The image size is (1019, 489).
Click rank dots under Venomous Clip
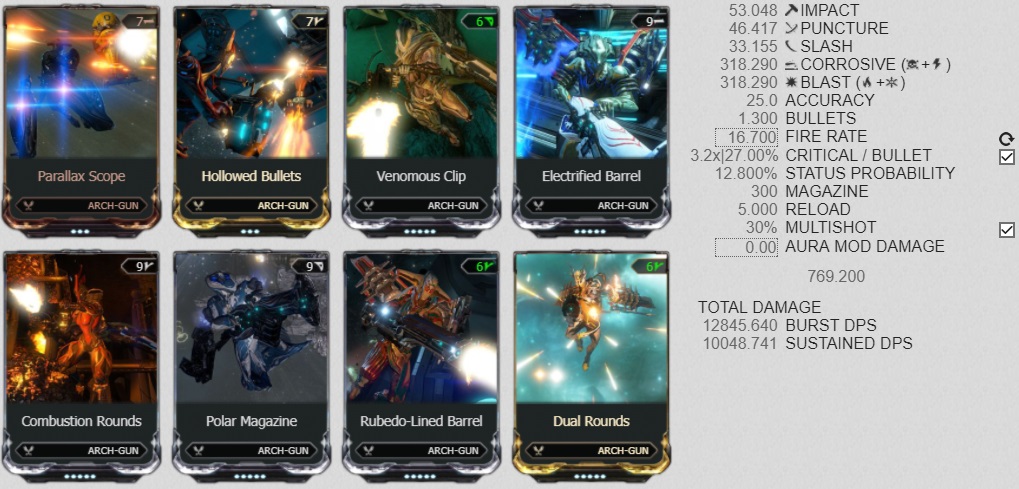tap(420, 231)
